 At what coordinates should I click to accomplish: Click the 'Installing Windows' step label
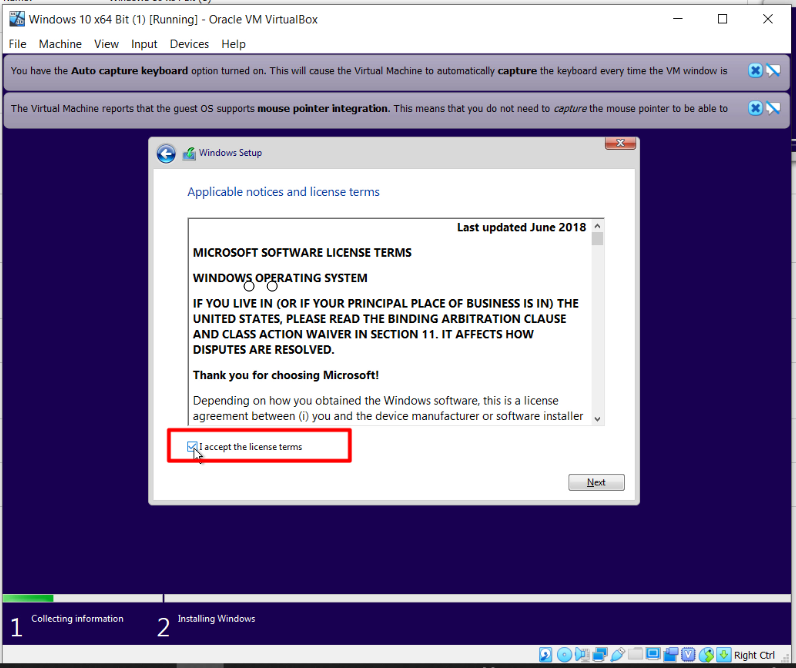(216, 619)
